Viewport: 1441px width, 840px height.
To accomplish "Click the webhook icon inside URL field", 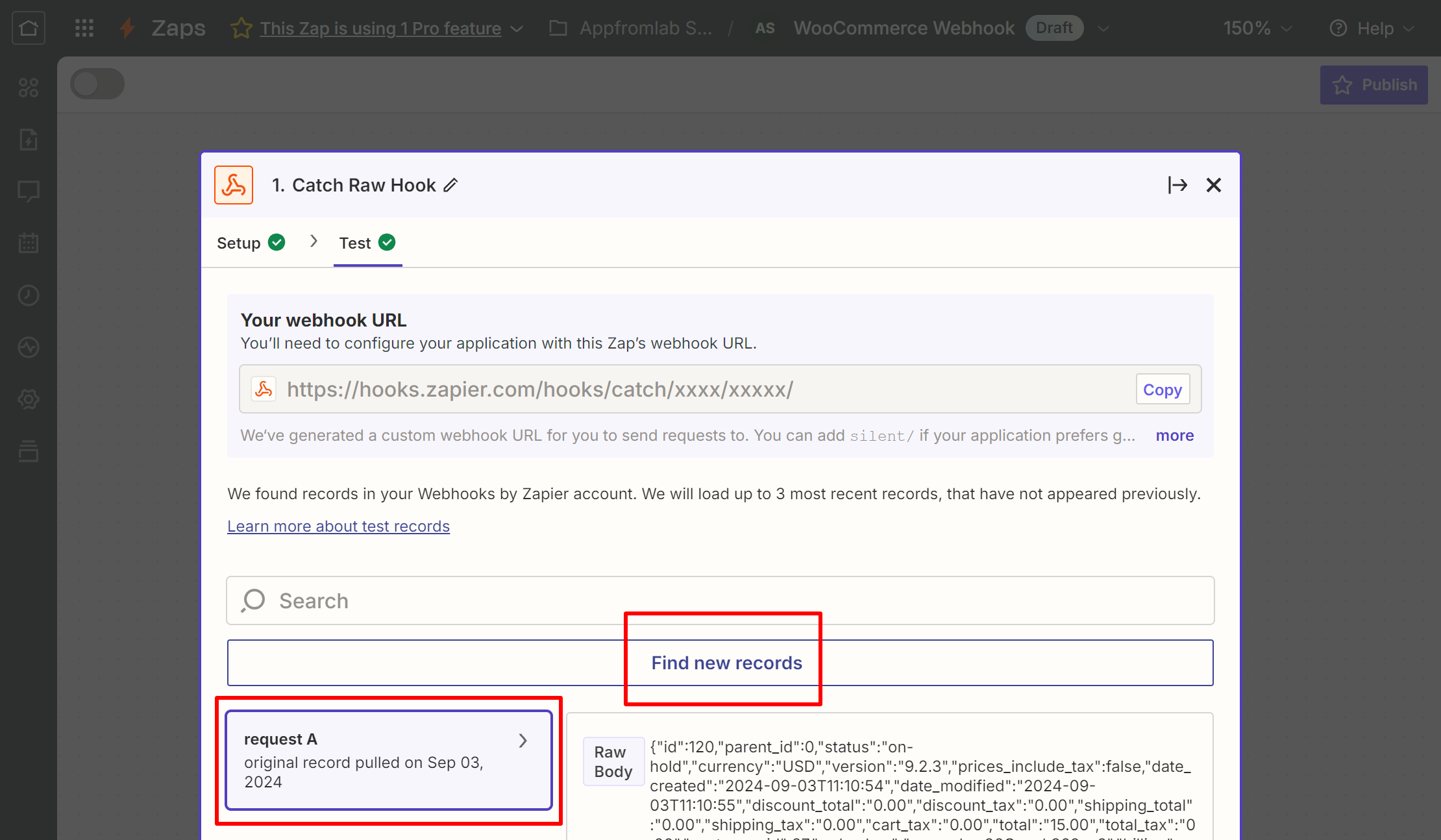I will (x=264, y=389).
